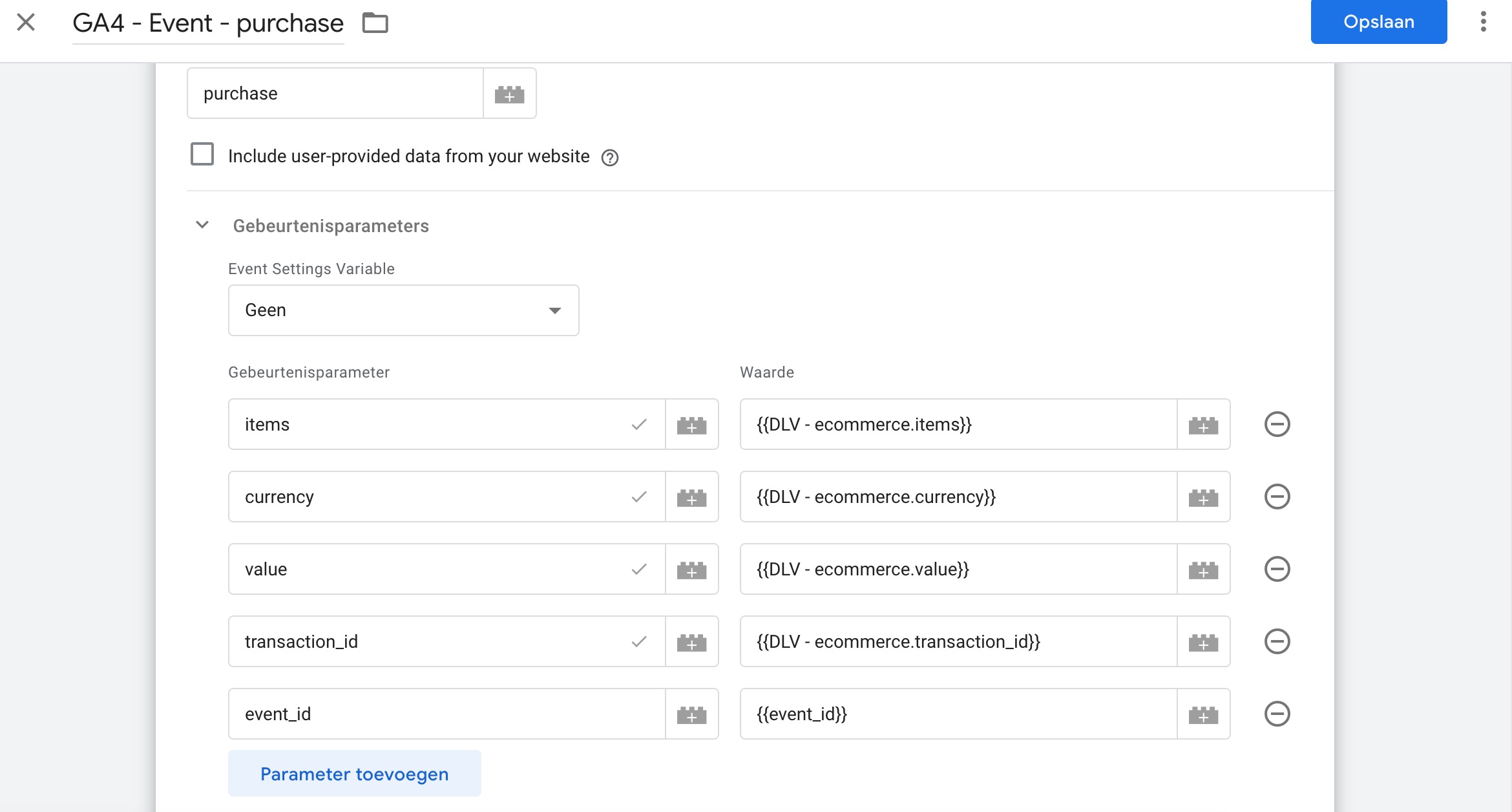
Task: Insert variable for the ecommerce.items value
Action: [x=1203, y=425]
